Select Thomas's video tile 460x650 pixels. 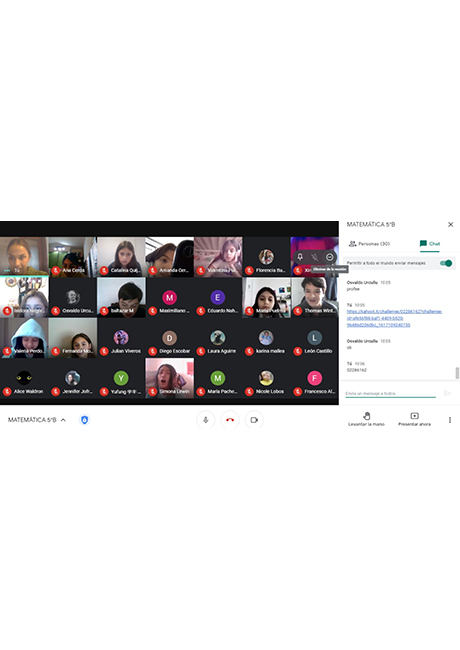pyautogui.click(x=315, y=297)
